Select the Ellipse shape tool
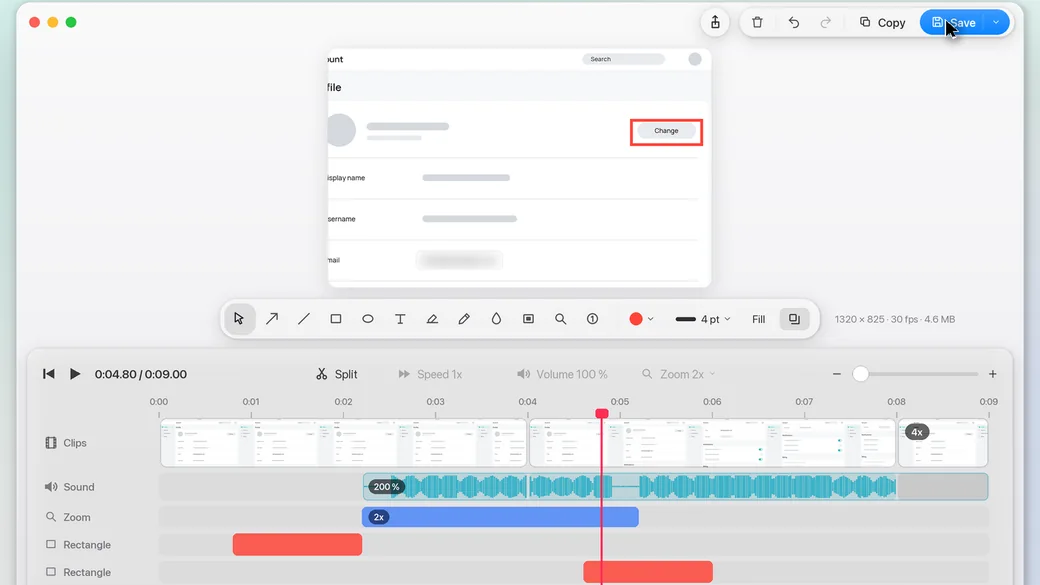Viewport: 1040px width, 585px height. pyautogui.click(x=367, y=319)
